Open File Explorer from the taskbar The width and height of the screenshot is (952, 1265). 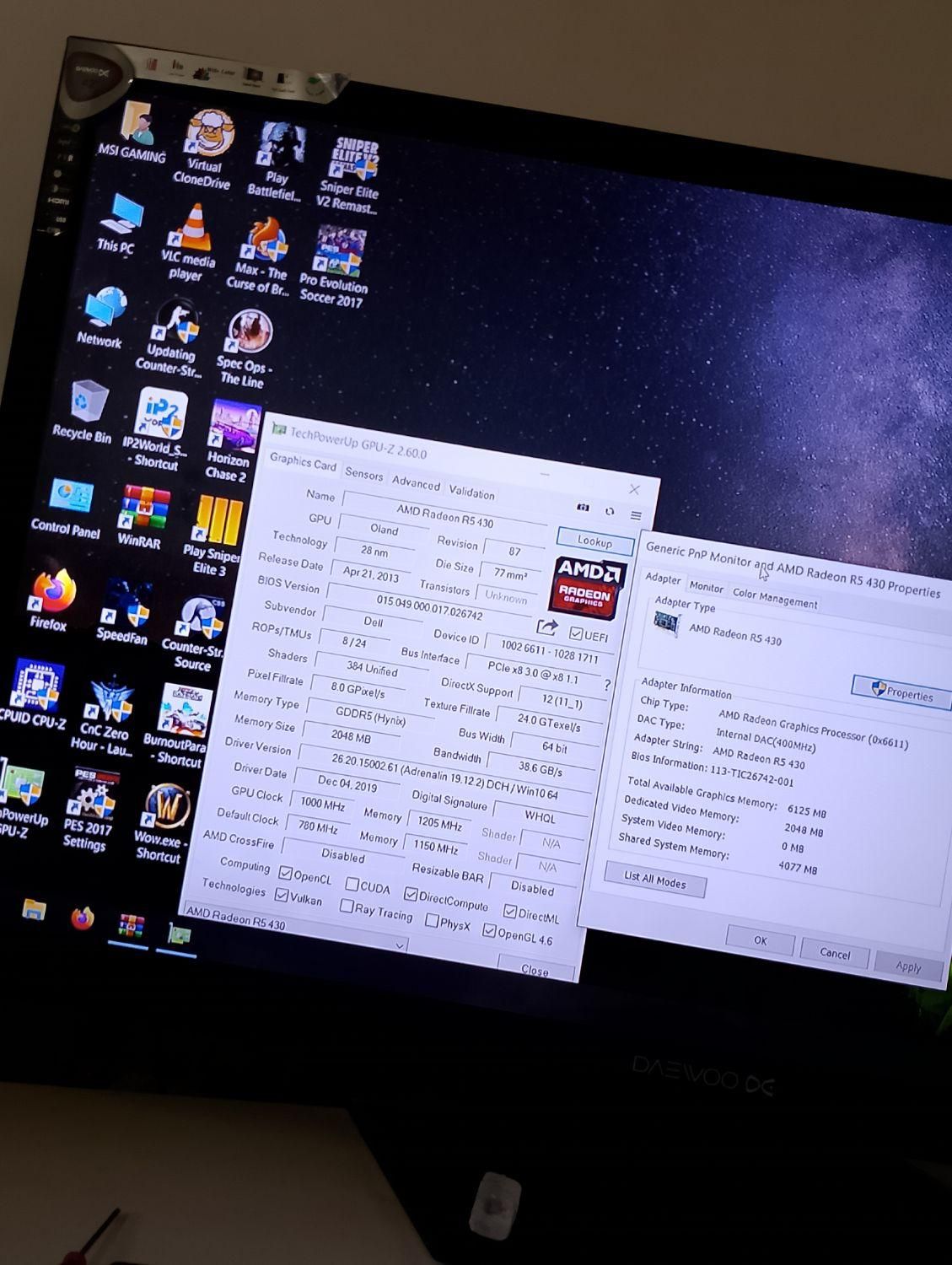tap(33, 910)
